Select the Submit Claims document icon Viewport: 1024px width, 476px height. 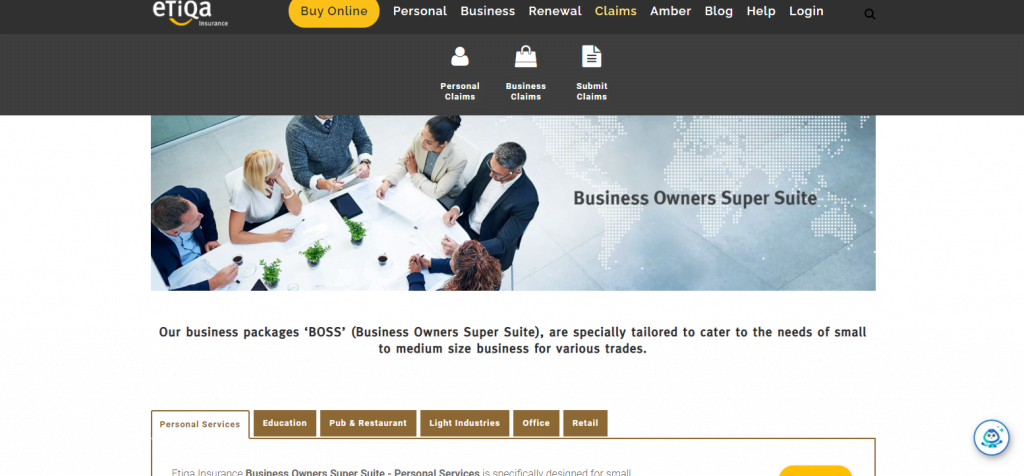[x=592, y=57]
